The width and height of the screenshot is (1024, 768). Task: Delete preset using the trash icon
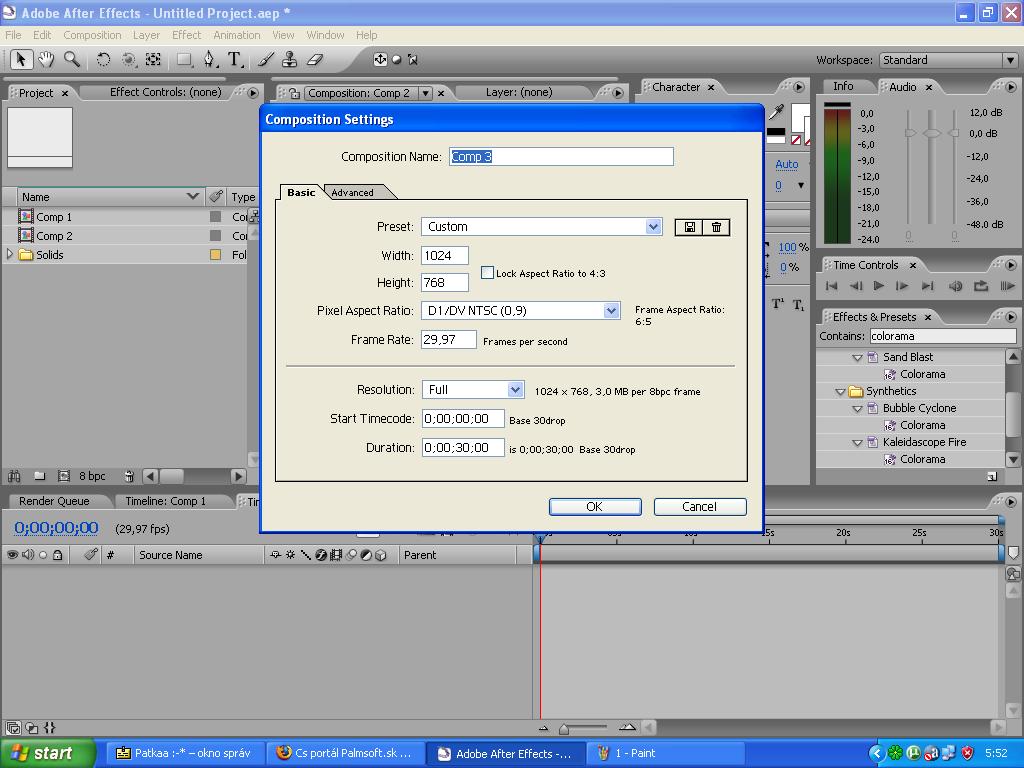tap(716, 227)
